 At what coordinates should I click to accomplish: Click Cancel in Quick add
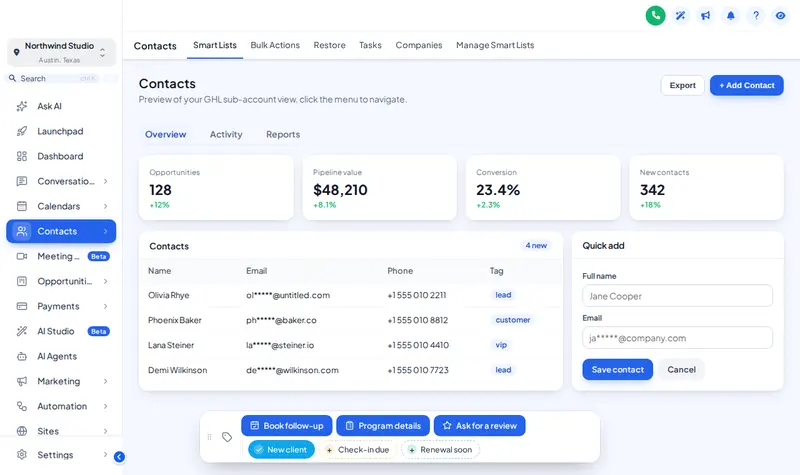pos(681,369)
